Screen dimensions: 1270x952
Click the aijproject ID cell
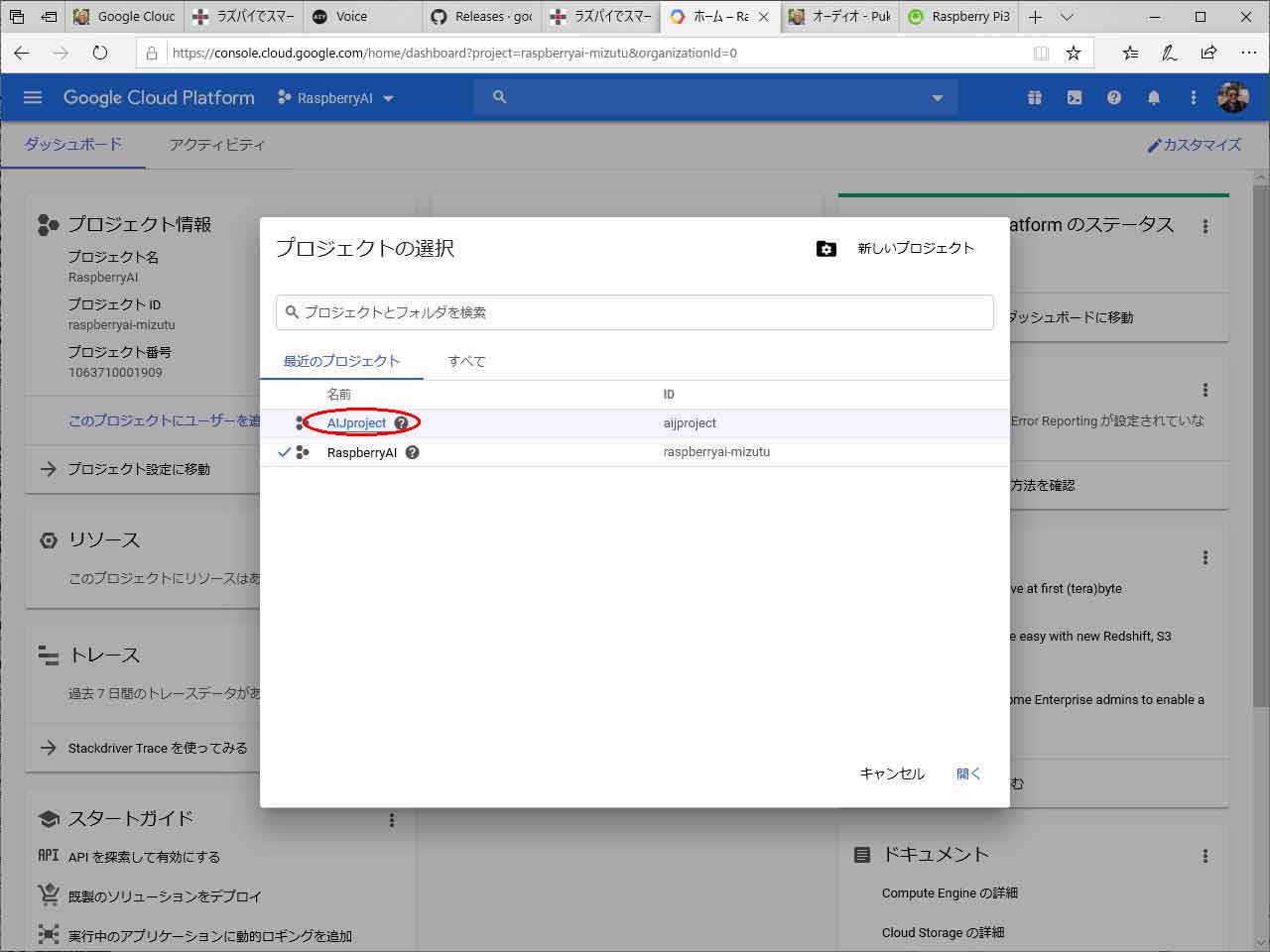[690, 423]
